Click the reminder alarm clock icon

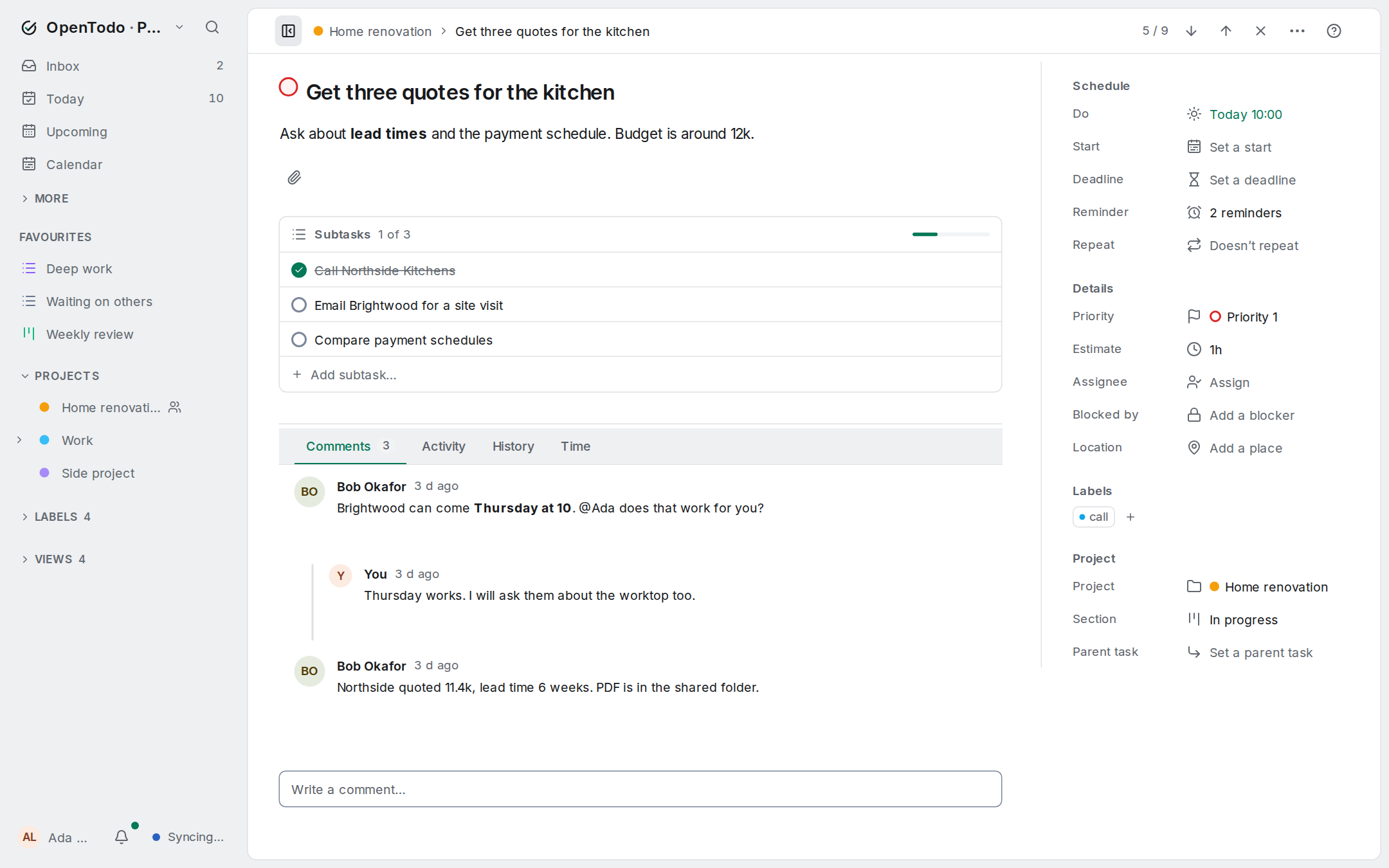click(1194, 212)
